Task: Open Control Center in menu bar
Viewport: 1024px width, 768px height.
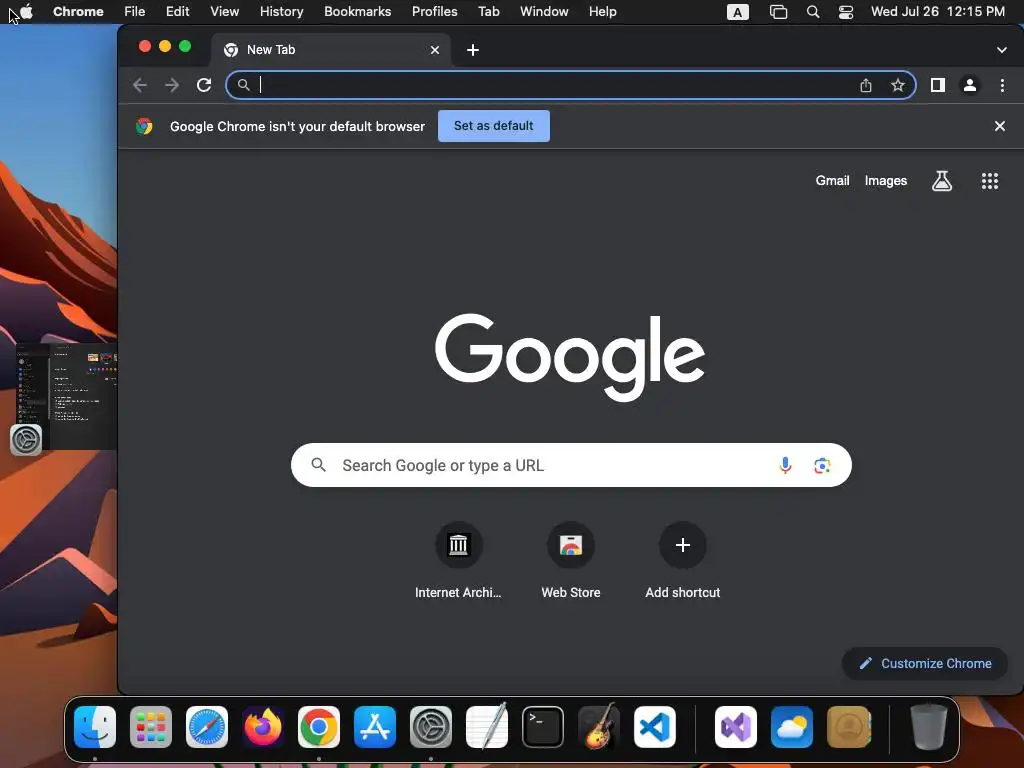Action: 846,12
